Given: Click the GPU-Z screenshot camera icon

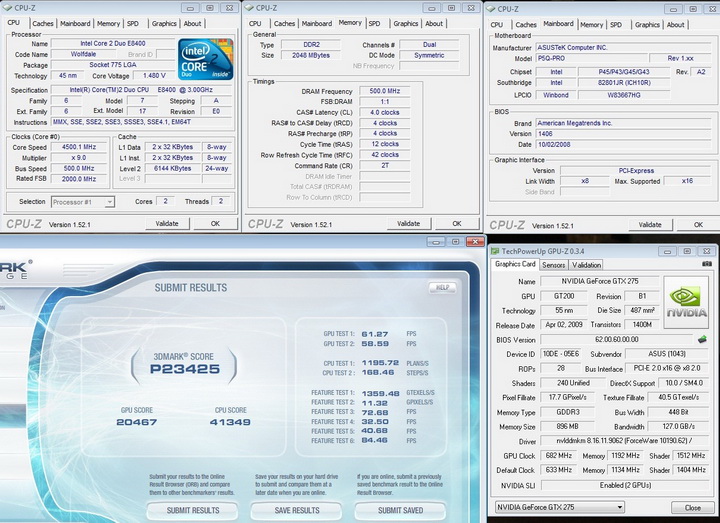Looking at the screenshot, I should (x=707, y=264).
